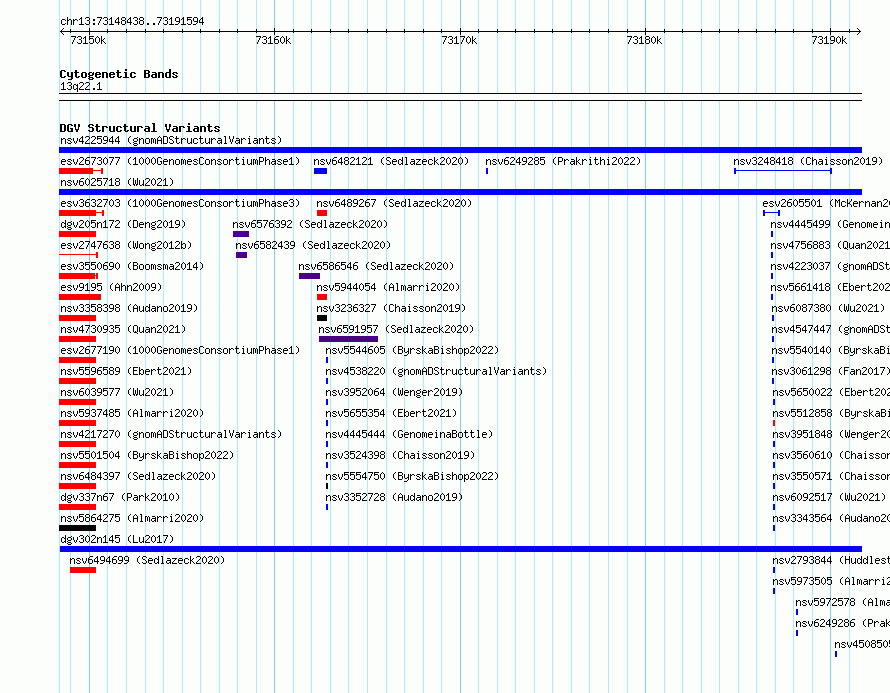Click the left arrow of the ruler
The width and height of the screenshot is (890, 693).
click(62, 32)
